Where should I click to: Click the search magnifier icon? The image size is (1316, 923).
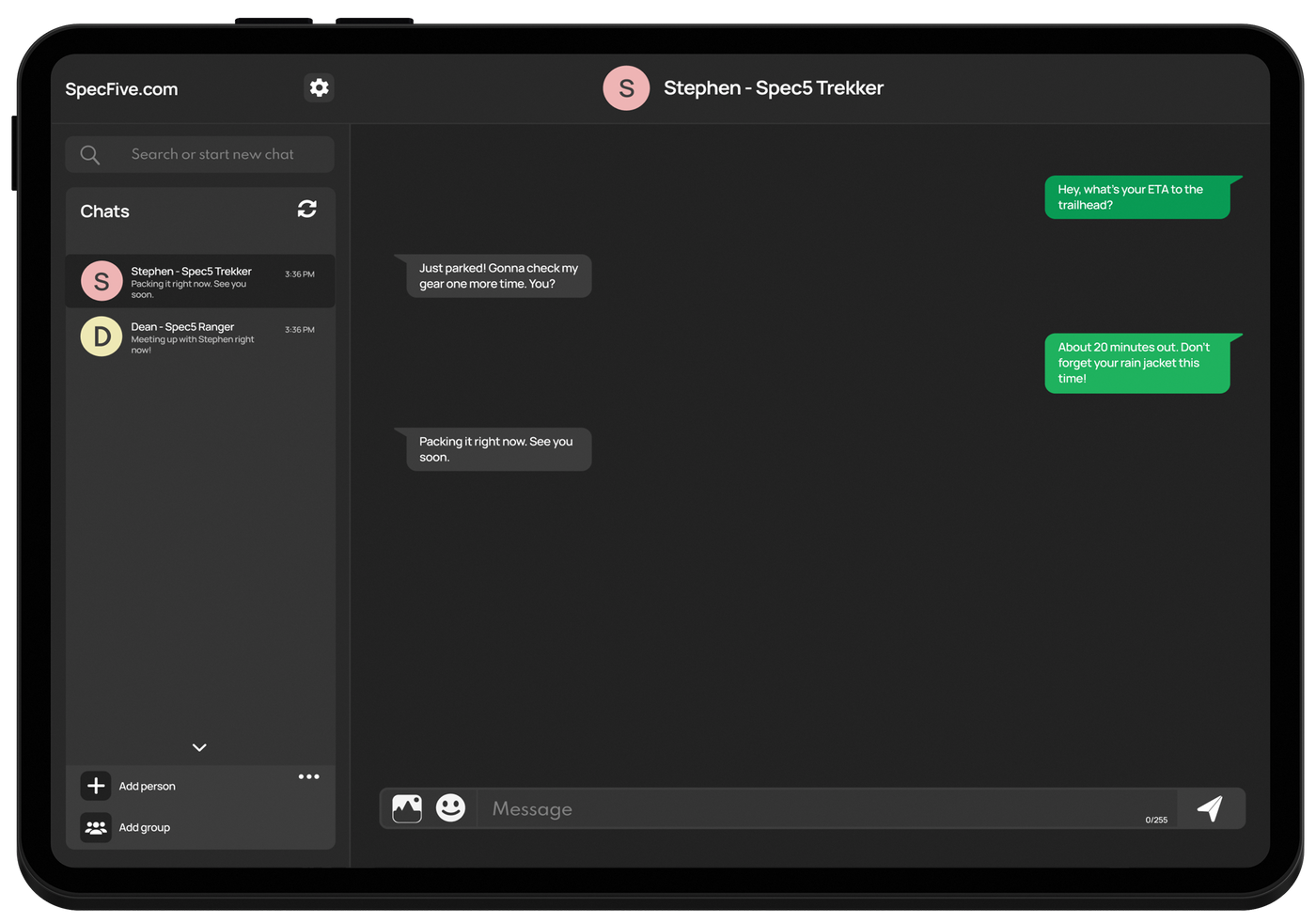90,155
